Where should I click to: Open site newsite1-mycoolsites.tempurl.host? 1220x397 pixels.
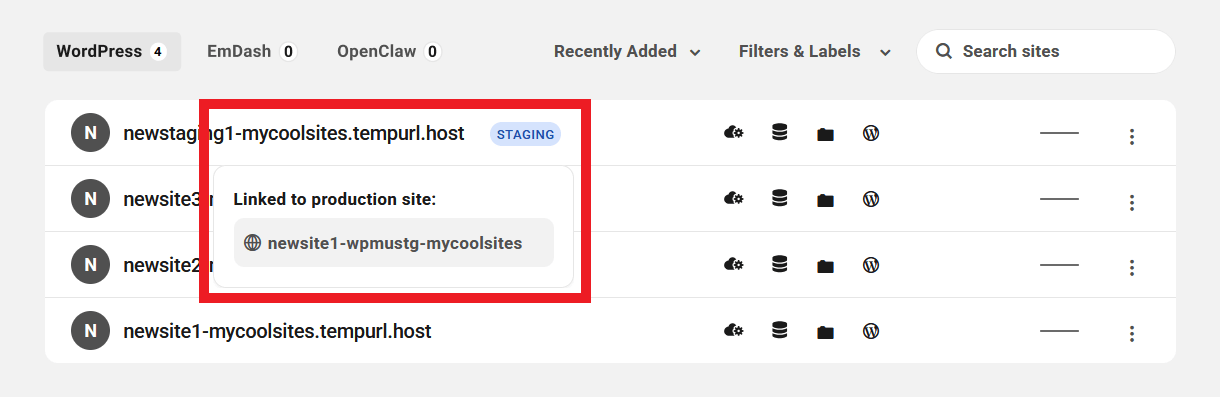click(277, 331)
